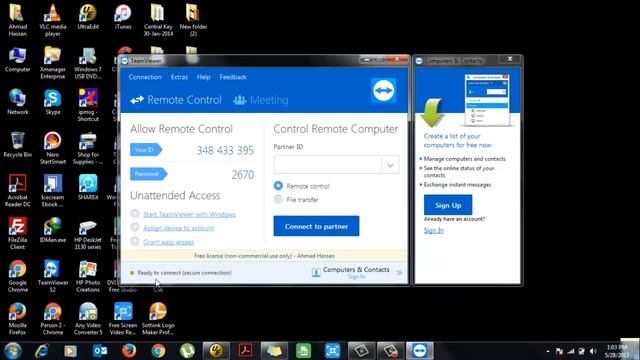The image size is (640, 360).
Task: Open TeamViewer 12 desktop shortcut
Action: tap(53, 276)
